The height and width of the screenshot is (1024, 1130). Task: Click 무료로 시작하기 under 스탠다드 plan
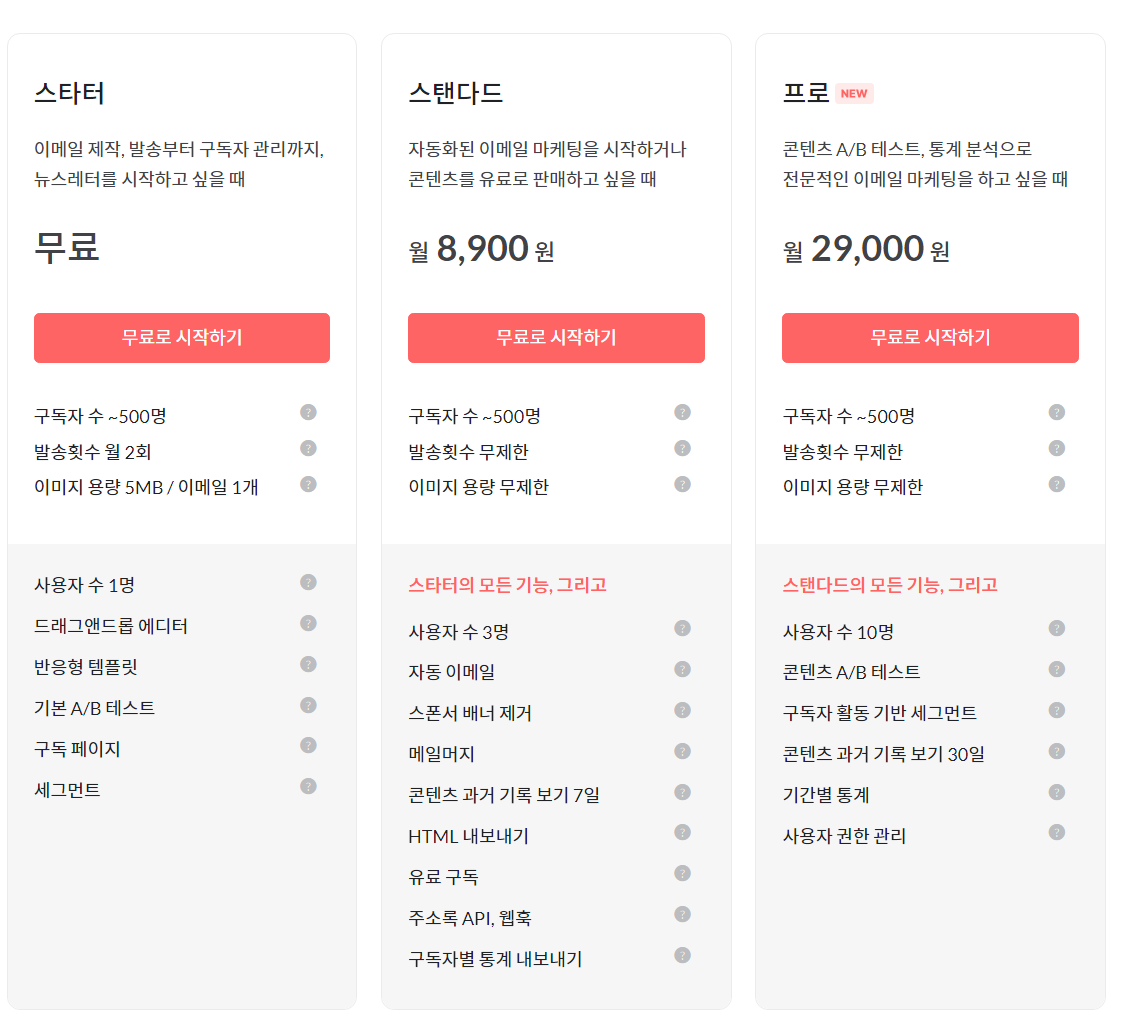coord(556,338)
